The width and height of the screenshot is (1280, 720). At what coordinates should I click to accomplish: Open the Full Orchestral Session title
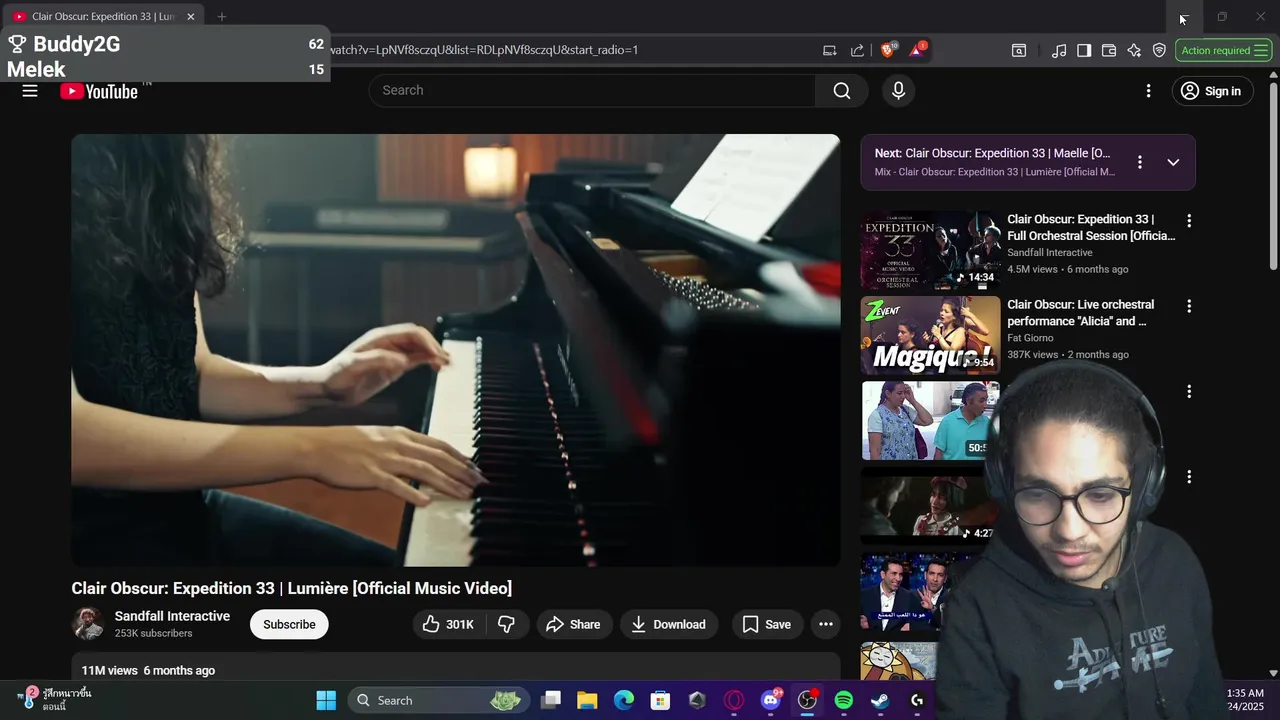pyautogui.click(x=1091, y=227)
